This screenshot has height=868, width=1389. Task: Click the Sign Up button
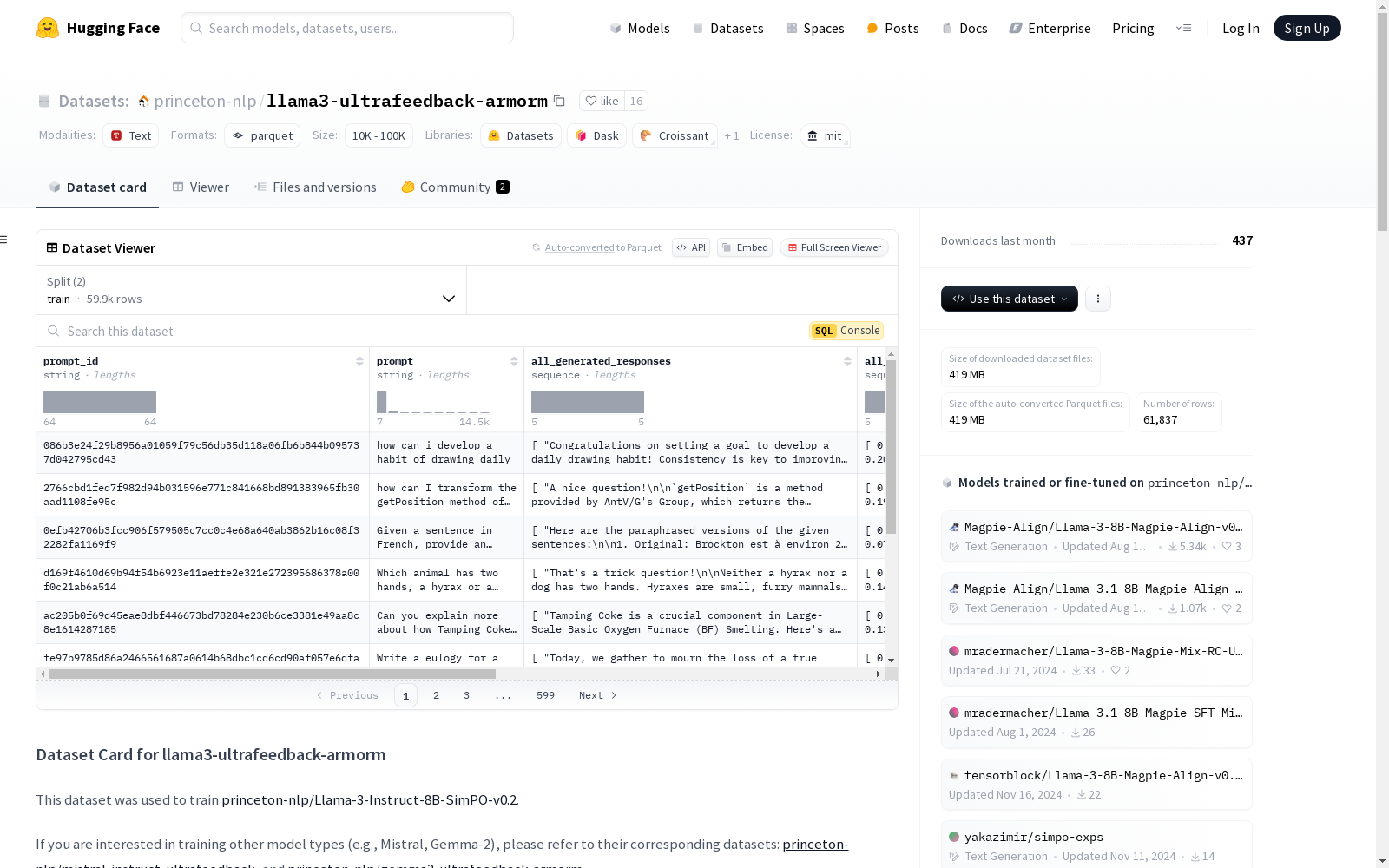click(x=1307, y=28)
